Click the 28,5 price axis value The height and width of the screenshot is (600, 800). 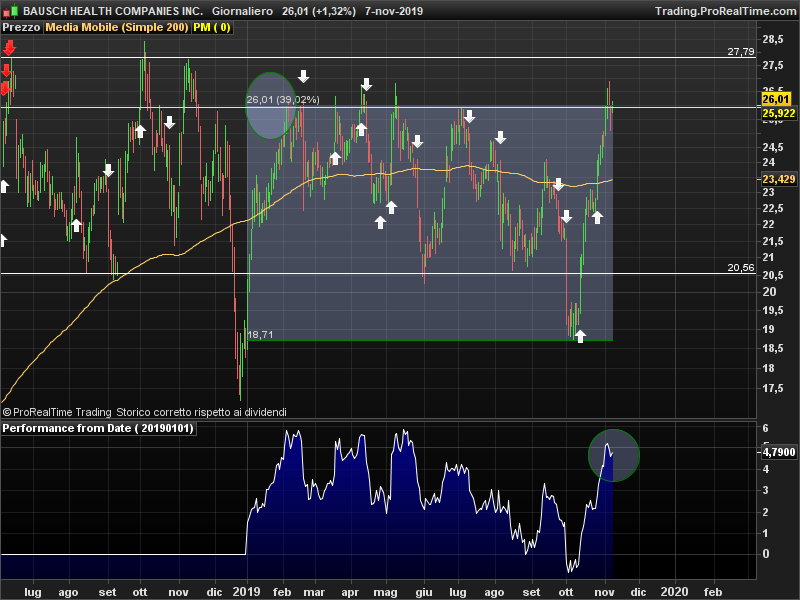click(x=773, y=39)
